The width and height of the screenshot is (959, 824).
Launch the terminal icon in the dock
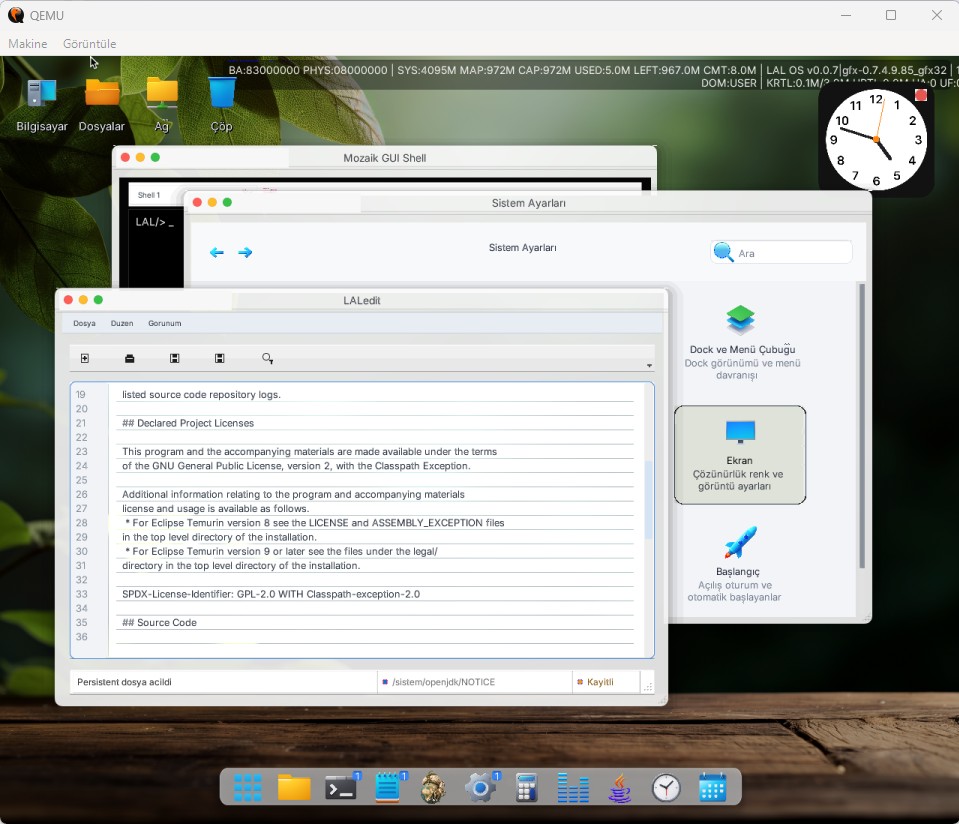click(x=341, y=787)
